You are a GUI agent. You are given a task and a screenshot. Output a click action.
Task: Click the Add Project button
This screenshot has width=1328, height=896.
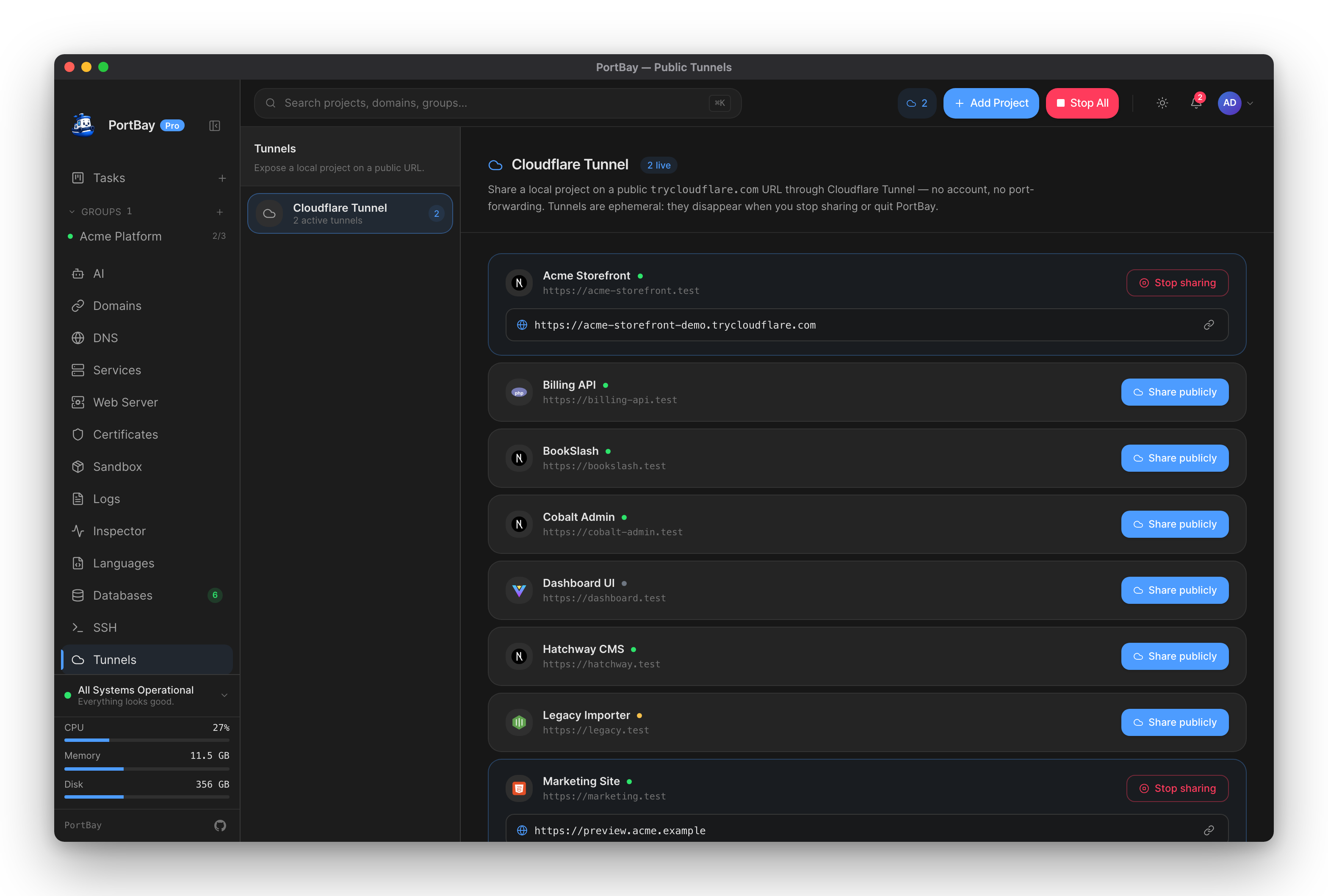(991, 103)
